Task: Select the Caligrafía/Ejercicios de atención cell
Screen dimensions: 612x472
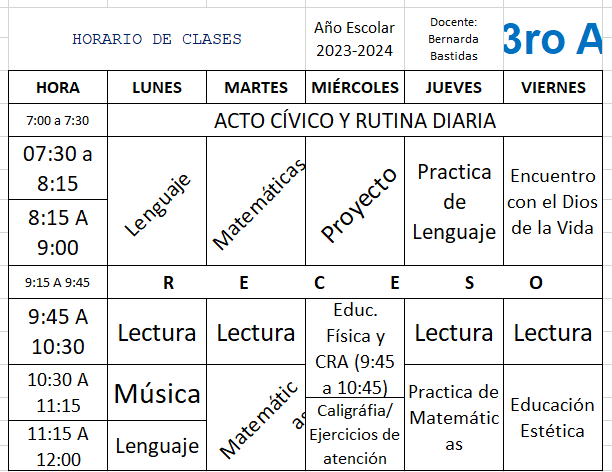Action: click(354, 434)
